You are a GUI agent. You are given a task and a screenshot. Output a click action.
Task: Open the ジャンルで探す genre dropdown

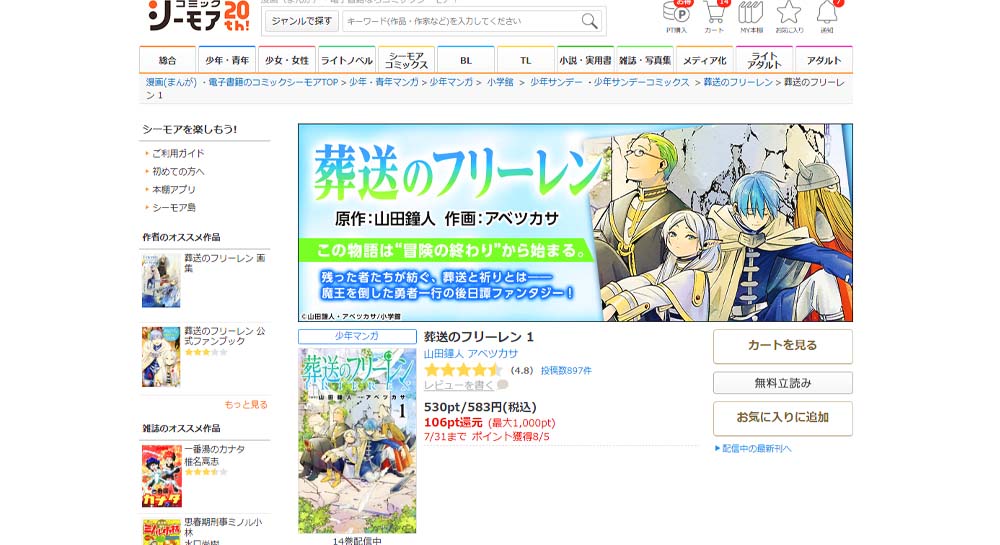(x=302, y=21)
